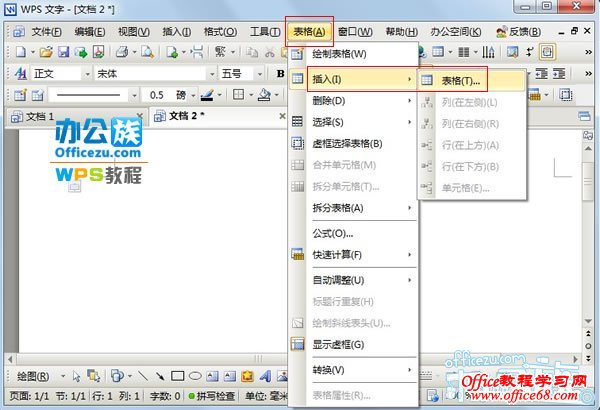Click the New document icon
This screenshot has width=600, height=410.
[21, 52]
